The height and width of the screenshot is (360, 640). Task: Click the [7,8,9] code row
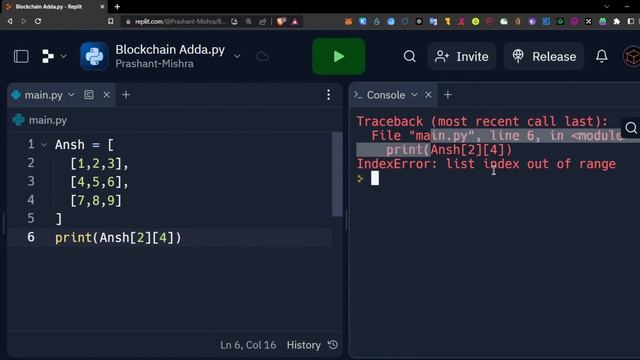[x=96, y=201]
